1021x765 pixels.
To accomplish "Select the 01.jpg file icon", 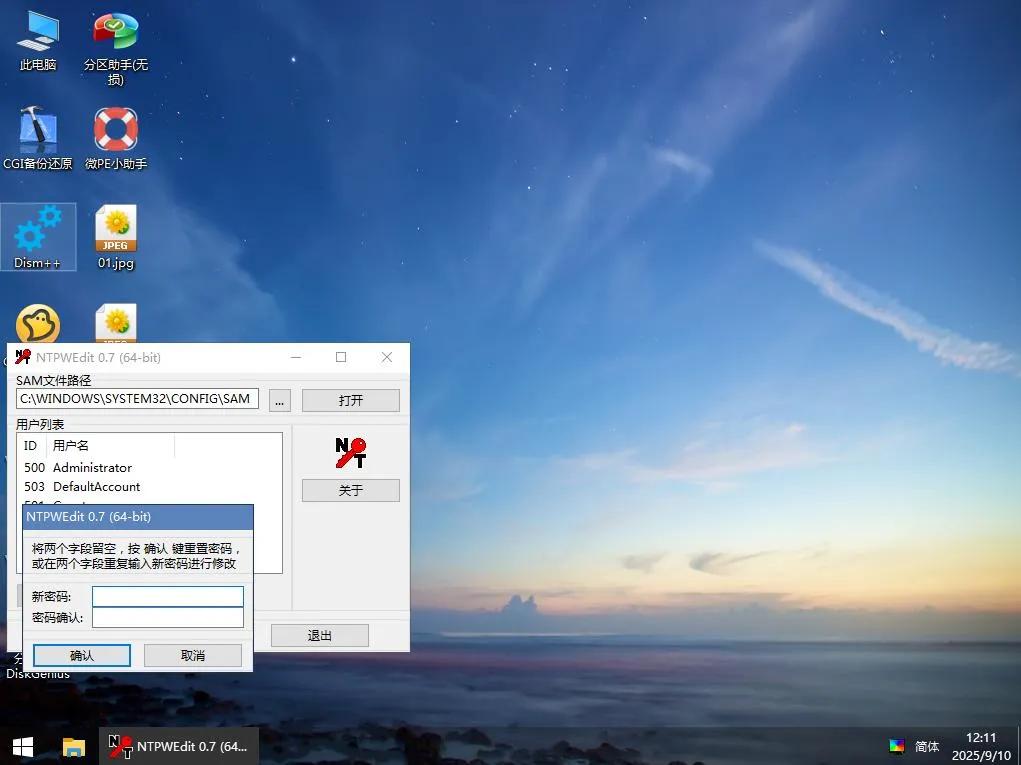I will point(116,230).
